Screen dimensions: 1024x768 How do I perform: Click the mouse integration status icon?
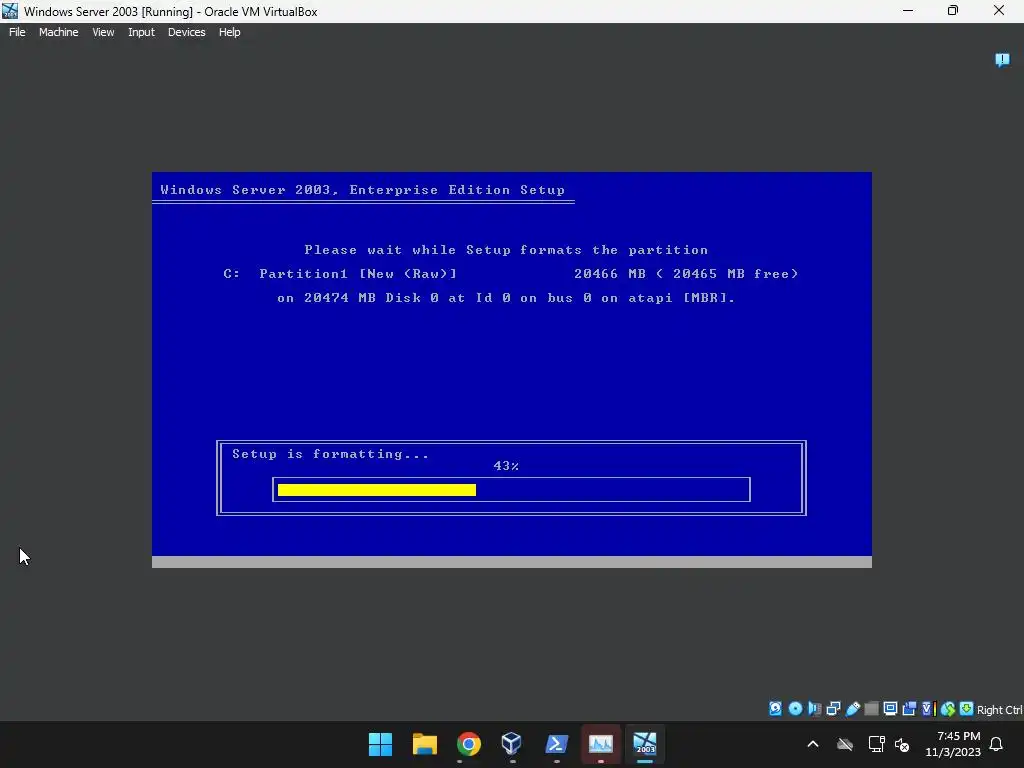[948, 709]
